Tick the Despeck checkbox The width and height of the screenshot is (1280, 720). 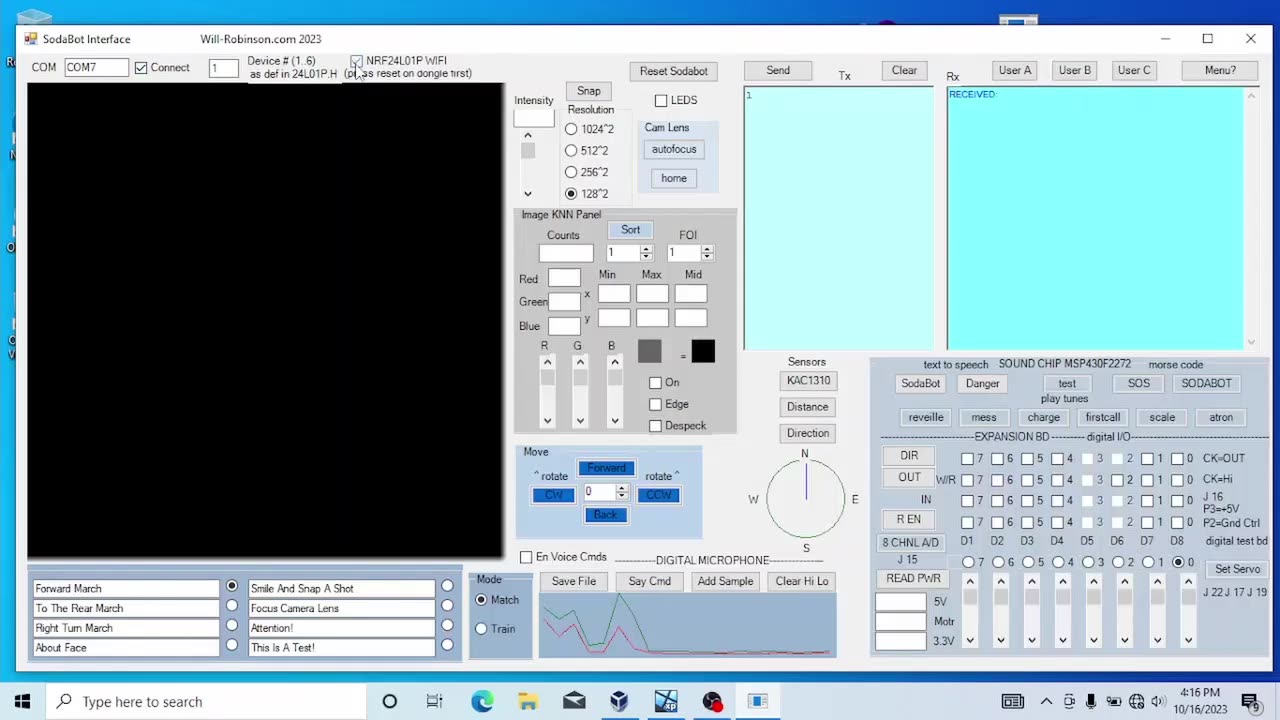coord(655,426)
